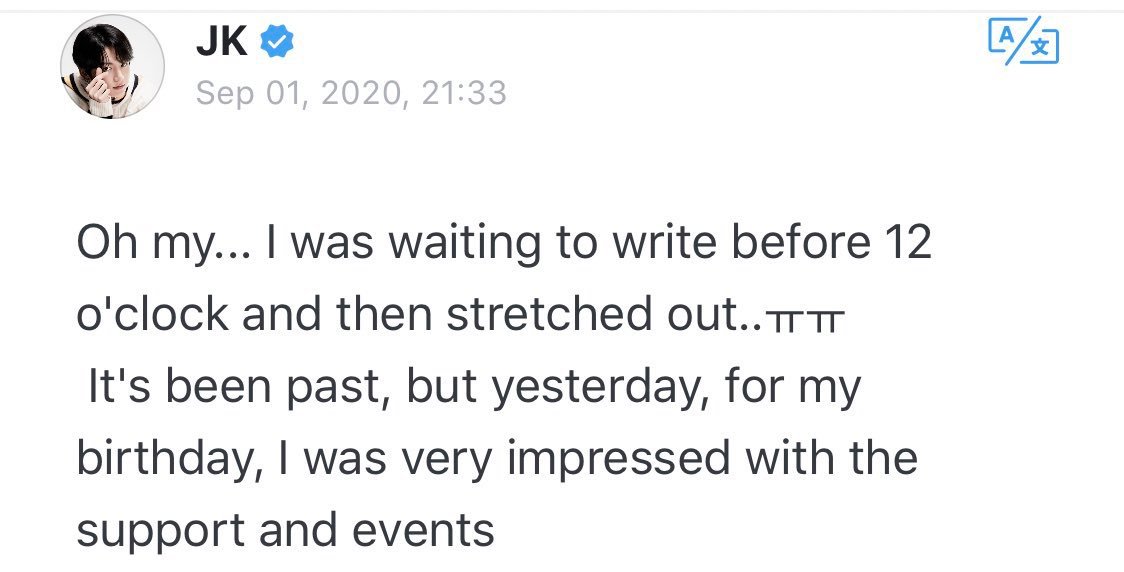This screenshot has height=572, width=1124.
Task: Click the letter A in translate icon
Action: (x=1007, y=33)
